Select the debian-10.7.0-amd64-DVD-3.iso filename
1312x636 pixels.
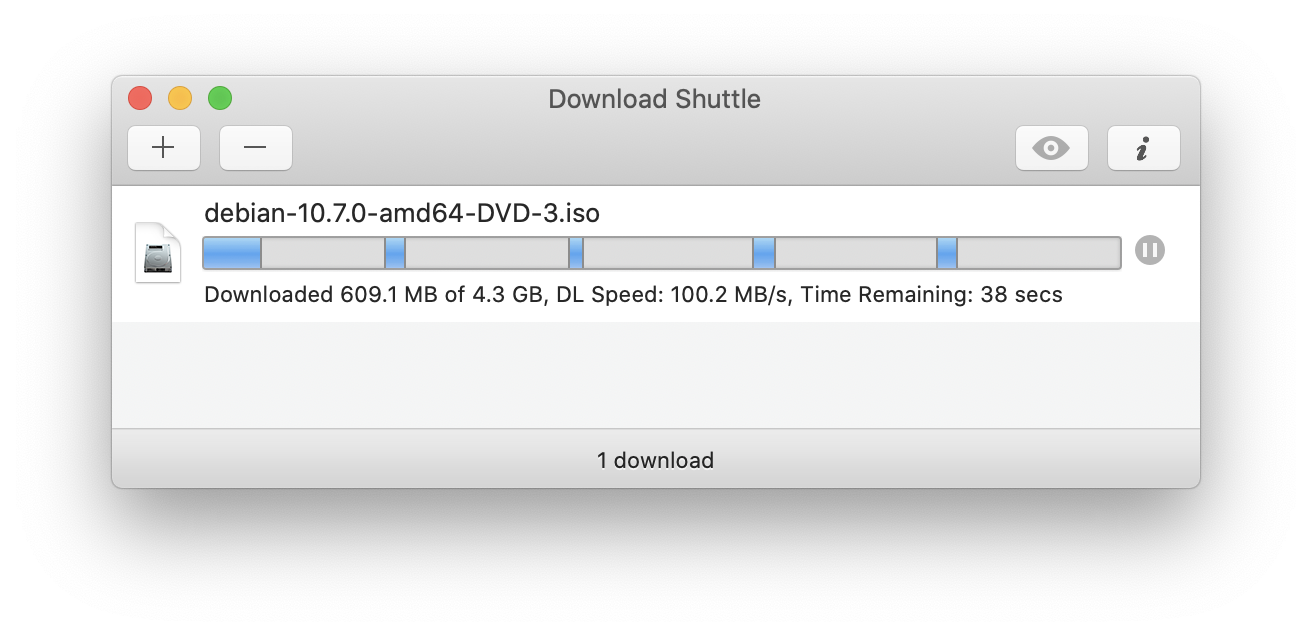pyautogui.click(x=401, y=213)
